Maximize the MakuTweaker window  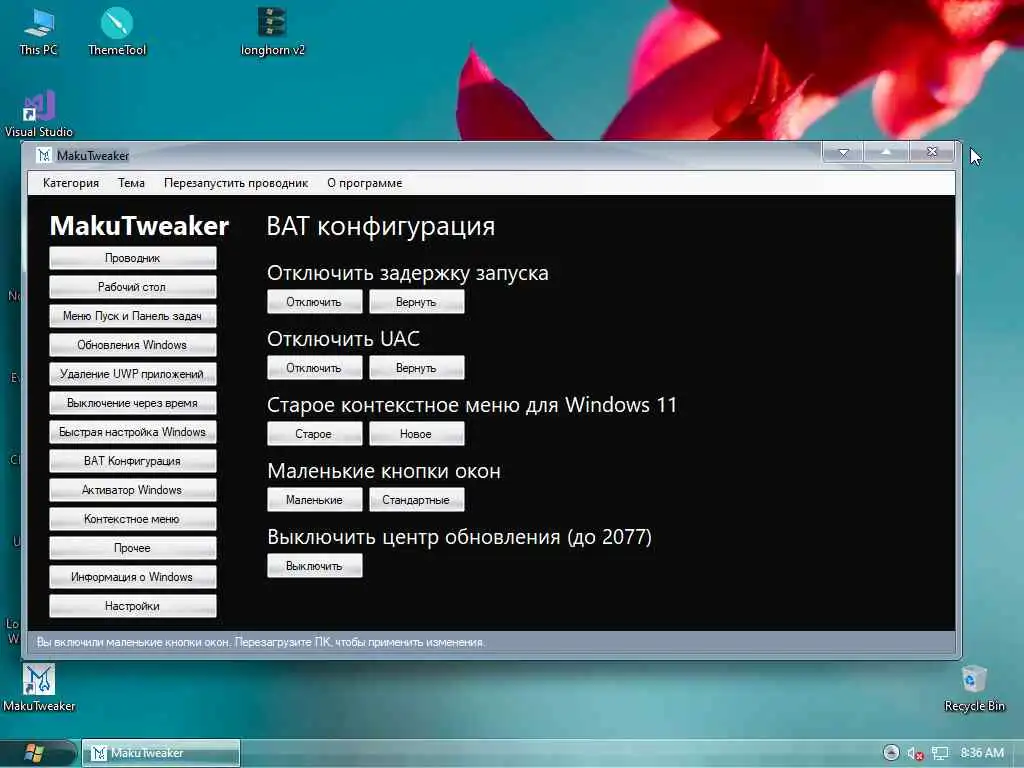point(886,152)
